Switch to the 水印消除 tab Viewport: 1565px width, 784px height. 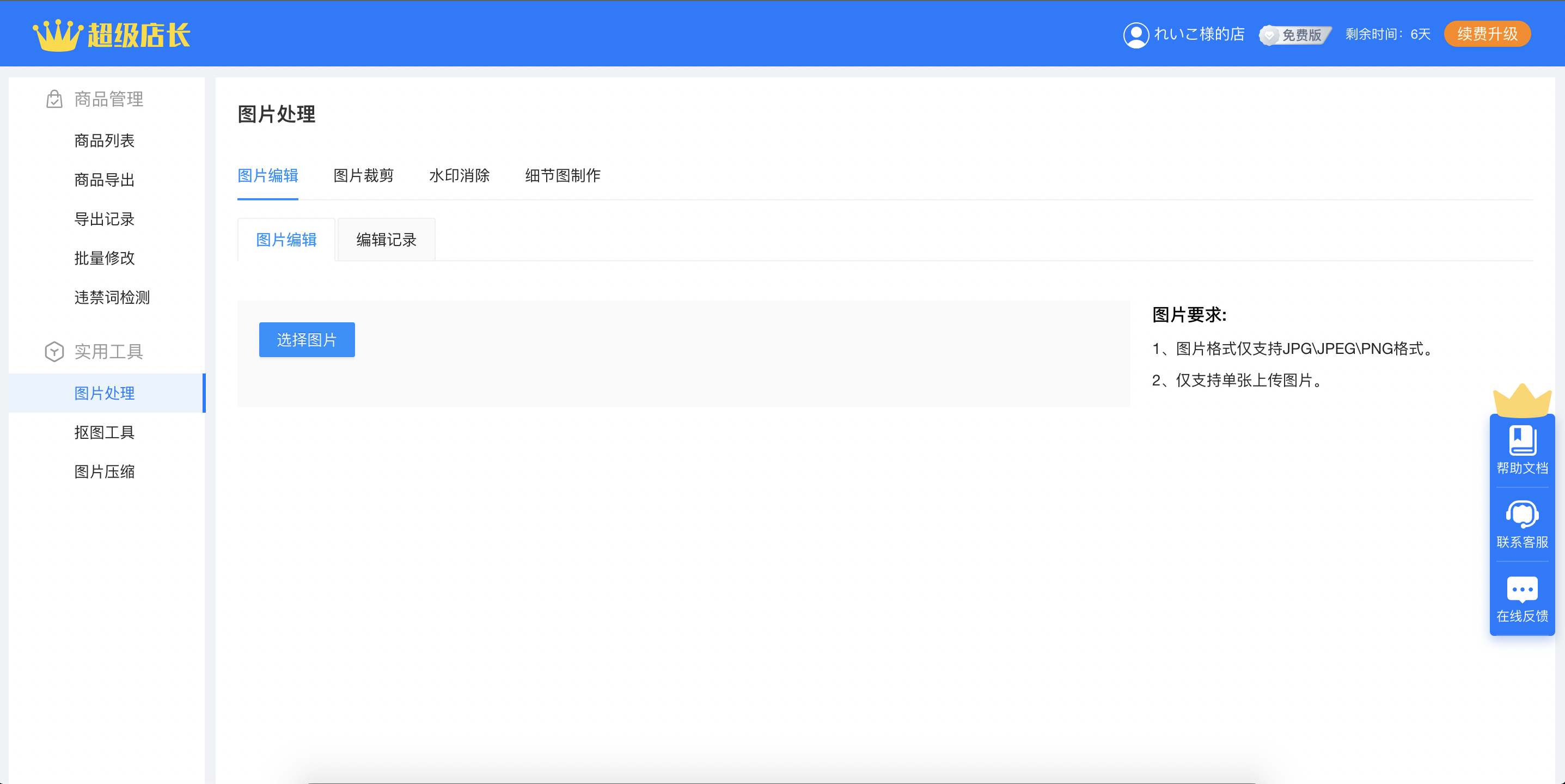pyautogui.click(x=459, y=175)
